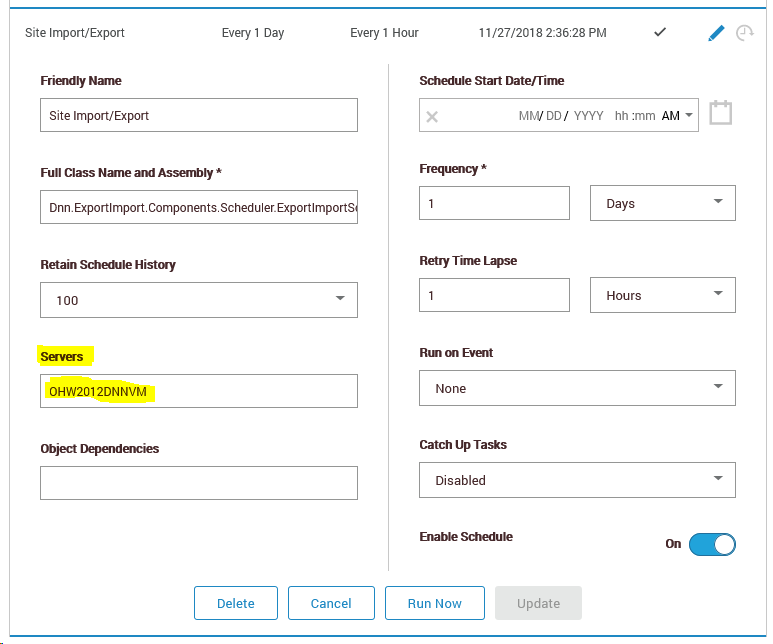
Task: Click the Object Dependencies input field
Action: 199,483
